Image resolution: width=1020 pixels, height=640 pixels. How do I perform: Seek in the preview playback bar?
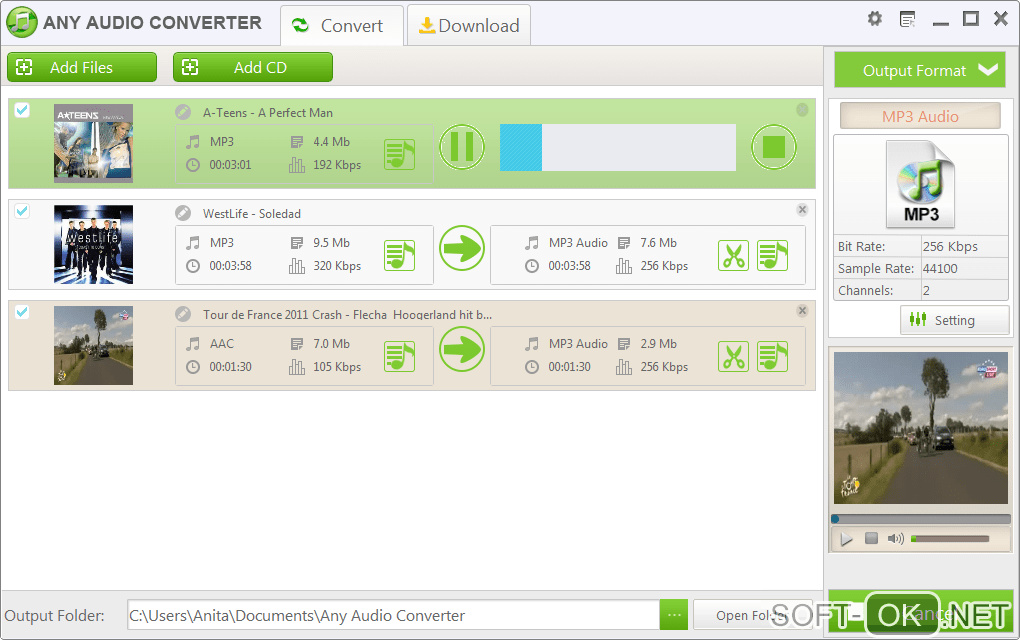pyautogui.click(x=920, y=519)
